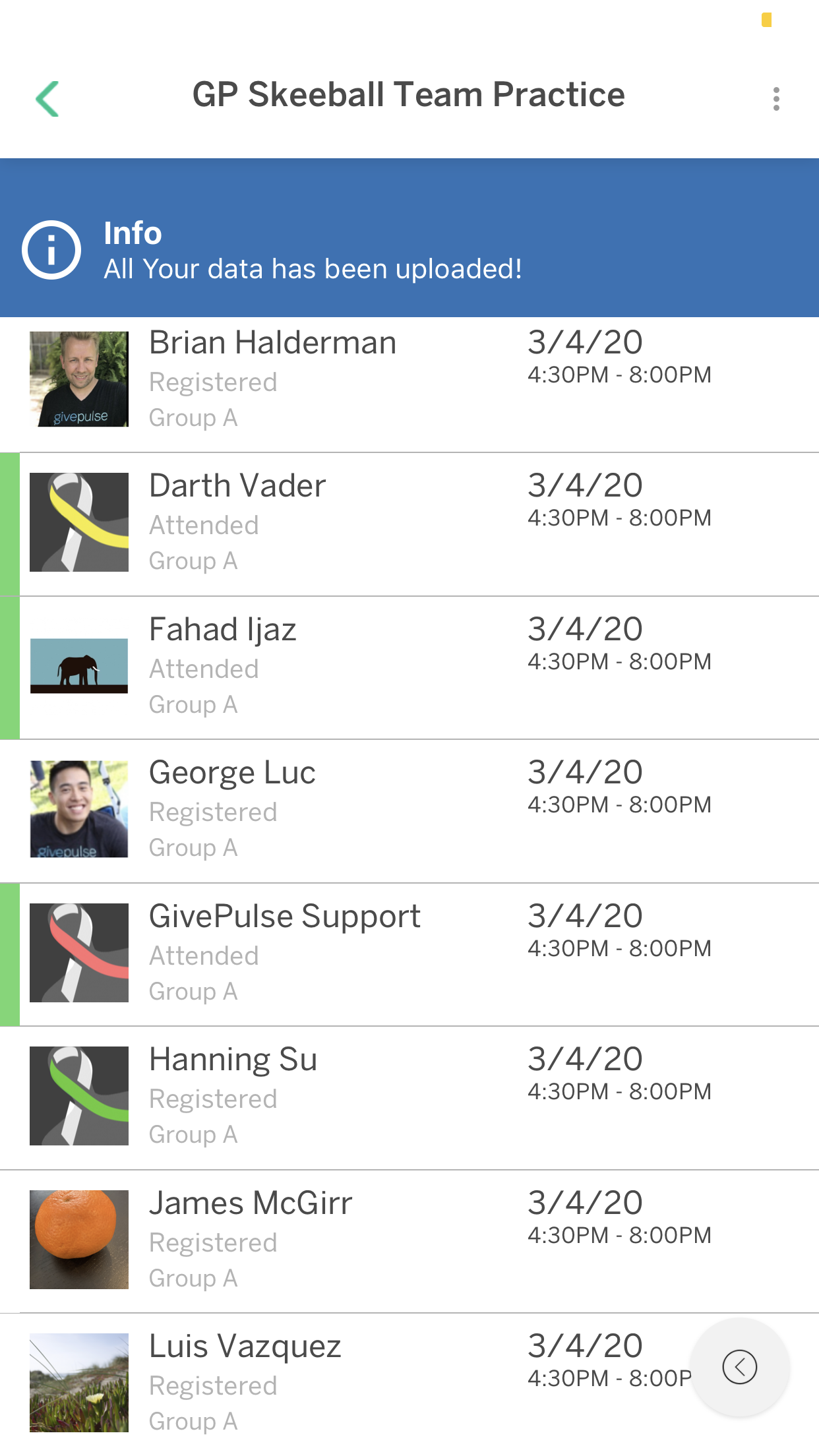Tap Darth Vader's yellow ribbon avatar
The width and height of the screenshot is (819, 1456).
(x=79, y=522)
